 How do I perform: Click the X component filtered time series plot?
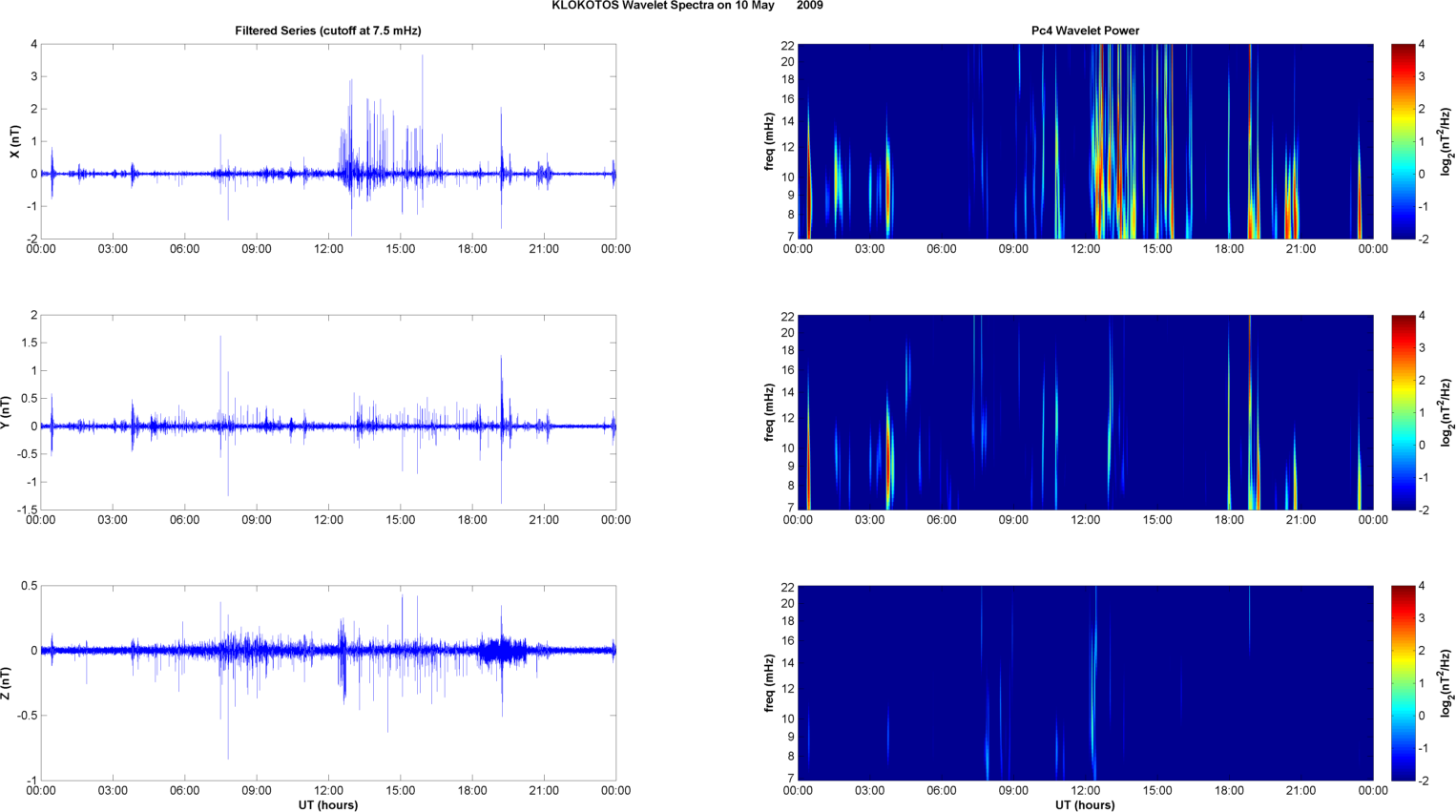(x=328, y=141)
